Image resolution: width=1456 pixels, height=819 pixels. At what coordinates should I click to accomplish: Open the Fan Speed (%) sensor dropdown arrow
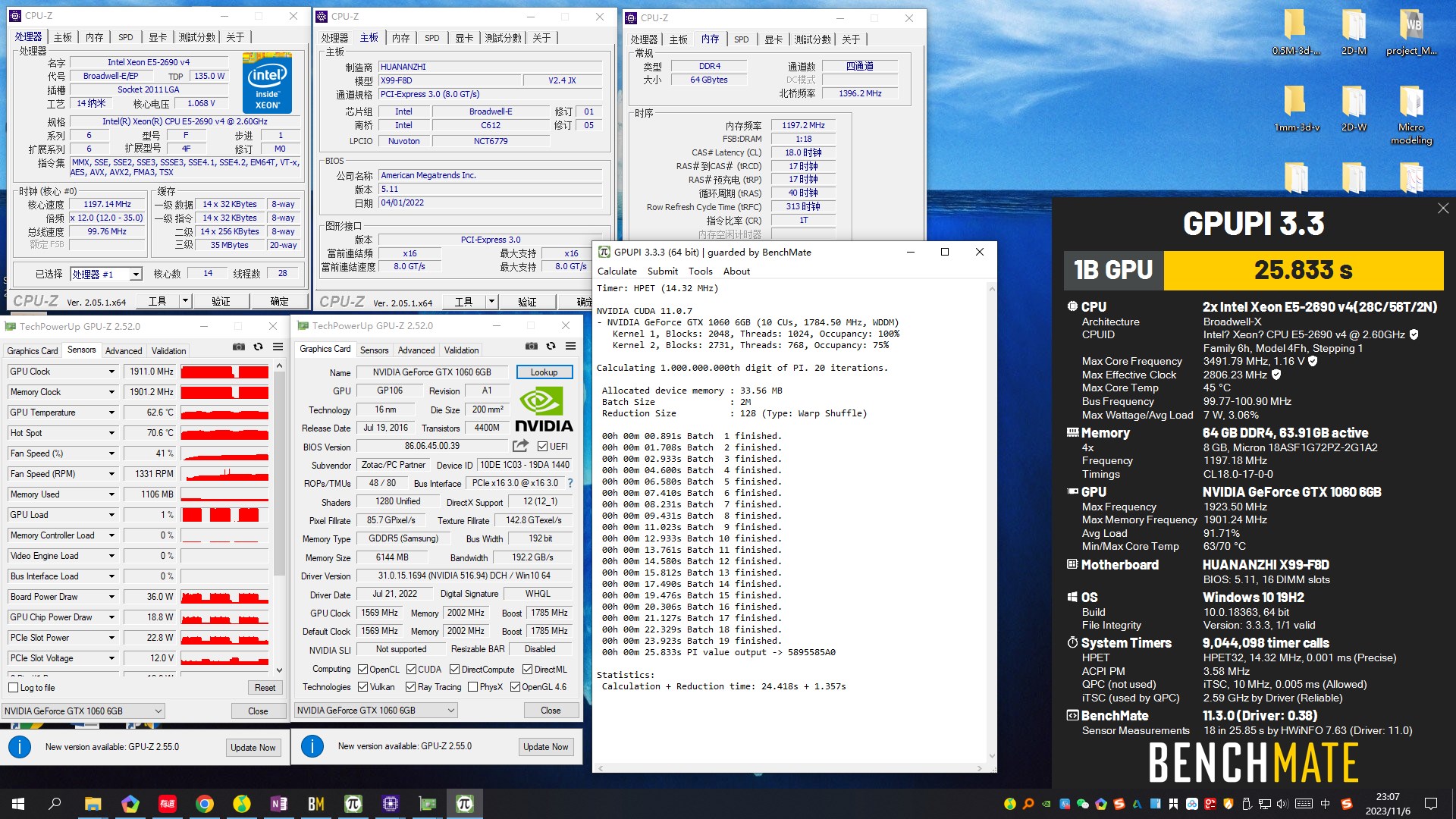[111, 453]
